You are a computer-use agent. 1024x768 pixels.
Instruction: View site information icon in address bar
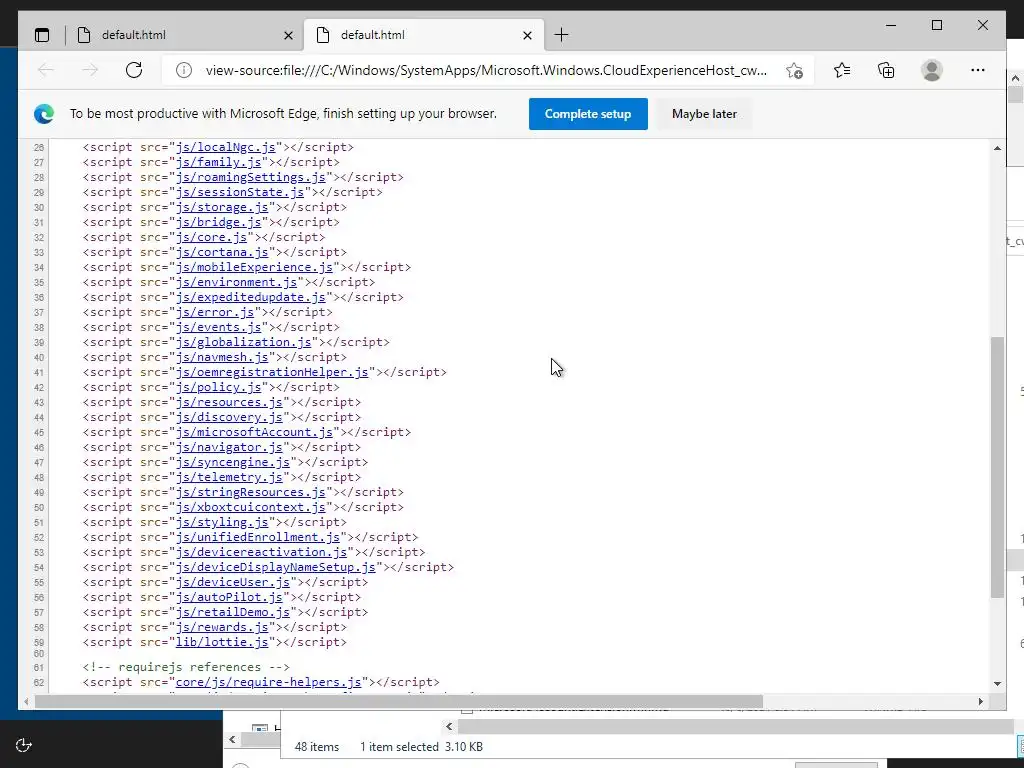point(184,70)
